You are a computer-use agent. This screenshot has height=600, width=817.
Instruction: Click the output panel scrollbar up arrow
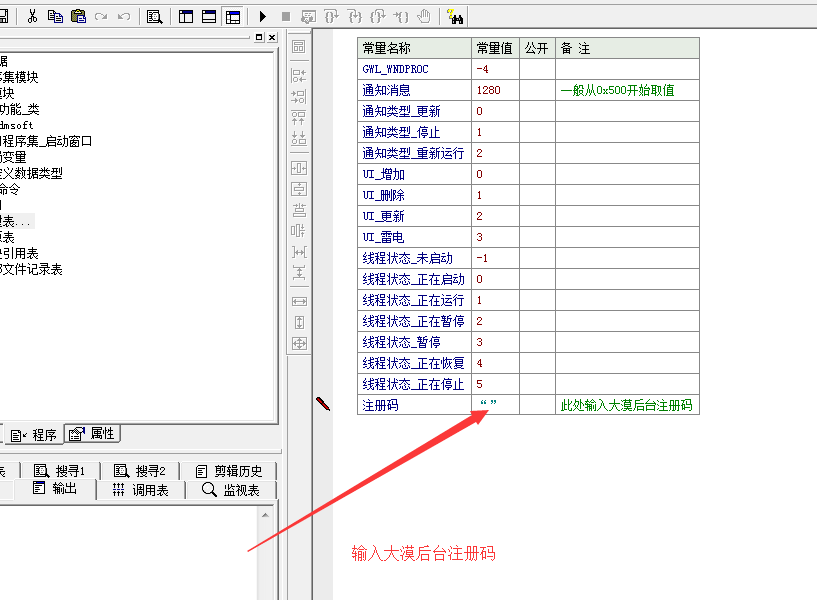tap(265, 515)
